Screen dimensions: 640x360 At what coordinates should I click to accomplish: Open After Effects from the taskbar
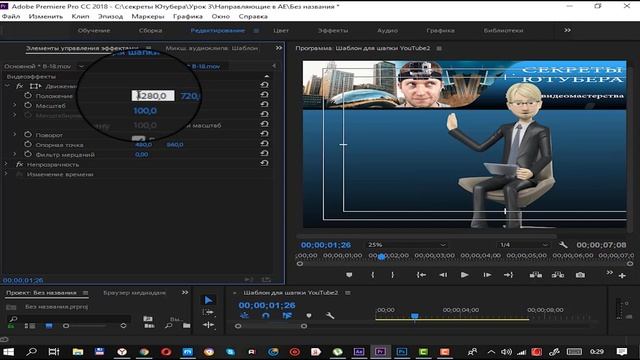(359, 351)
